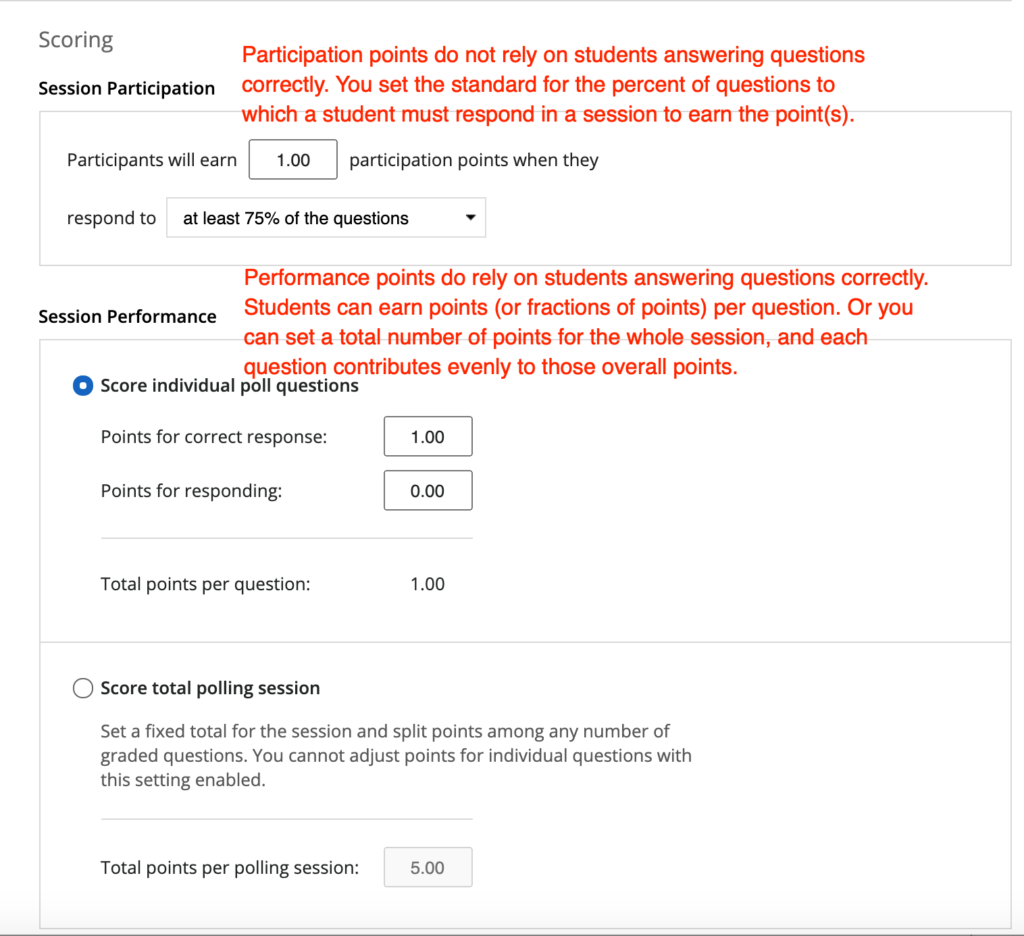Click the Points for correct response label
The width and height of the screenshot is (1024, 936).
pos(214,437)
